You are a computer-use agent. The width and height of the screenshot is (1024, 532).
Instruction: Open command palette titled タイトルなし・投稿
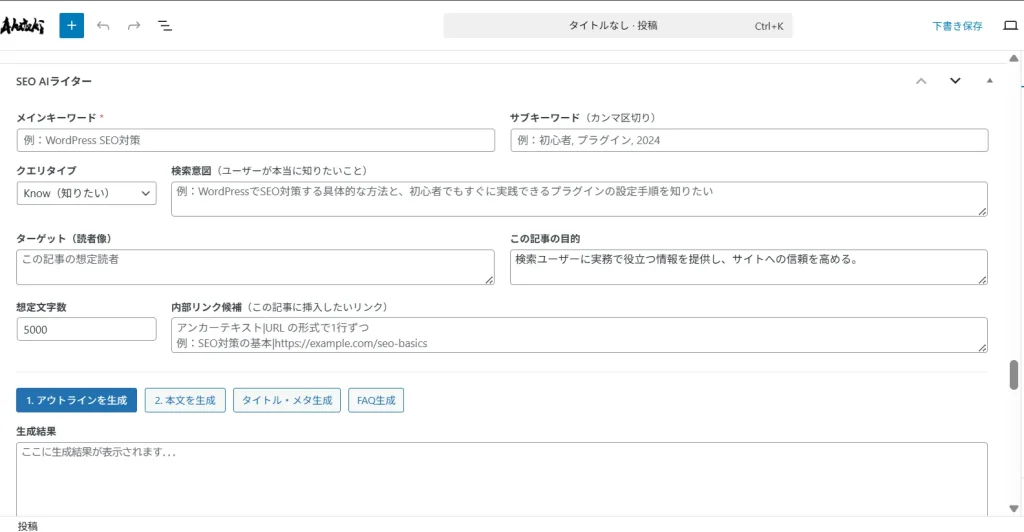(x=617, y=26)
